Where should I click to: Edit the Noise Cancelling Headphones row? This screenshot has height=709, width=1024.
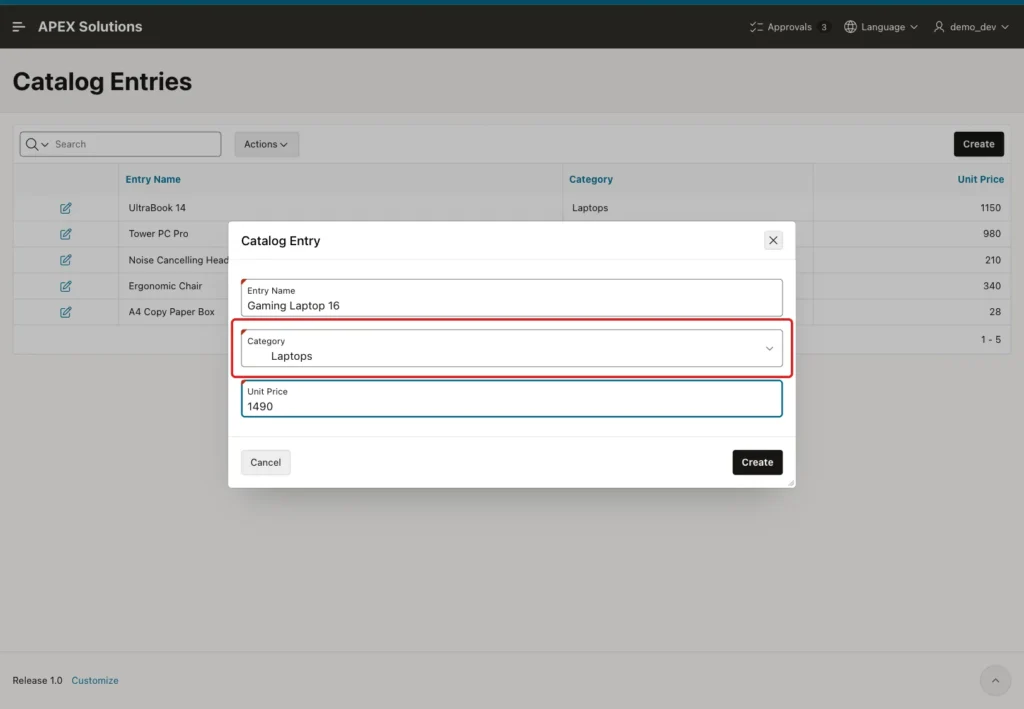(x=65, y=260)
